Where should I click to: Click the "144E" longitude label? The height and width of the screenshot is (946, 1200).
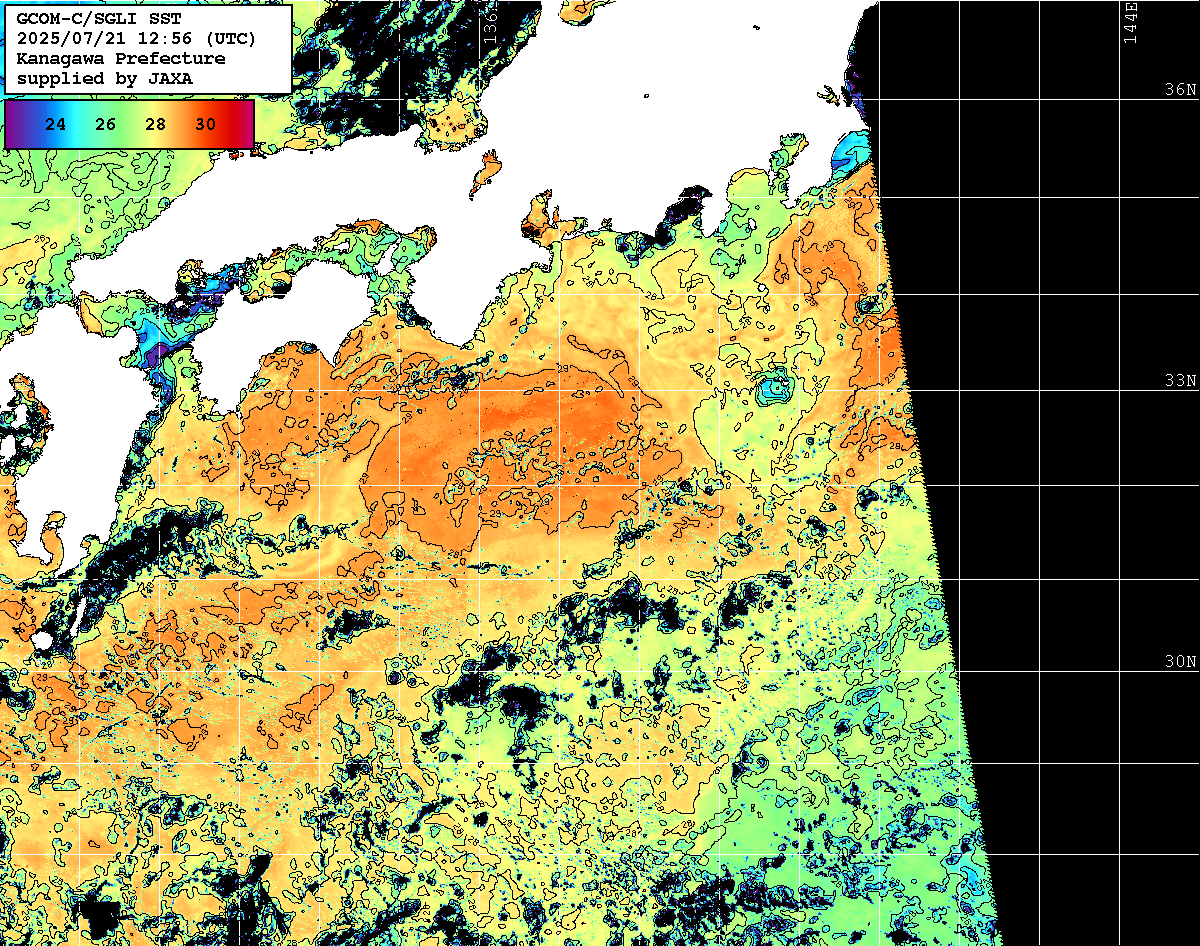[x=1130, y=22]
